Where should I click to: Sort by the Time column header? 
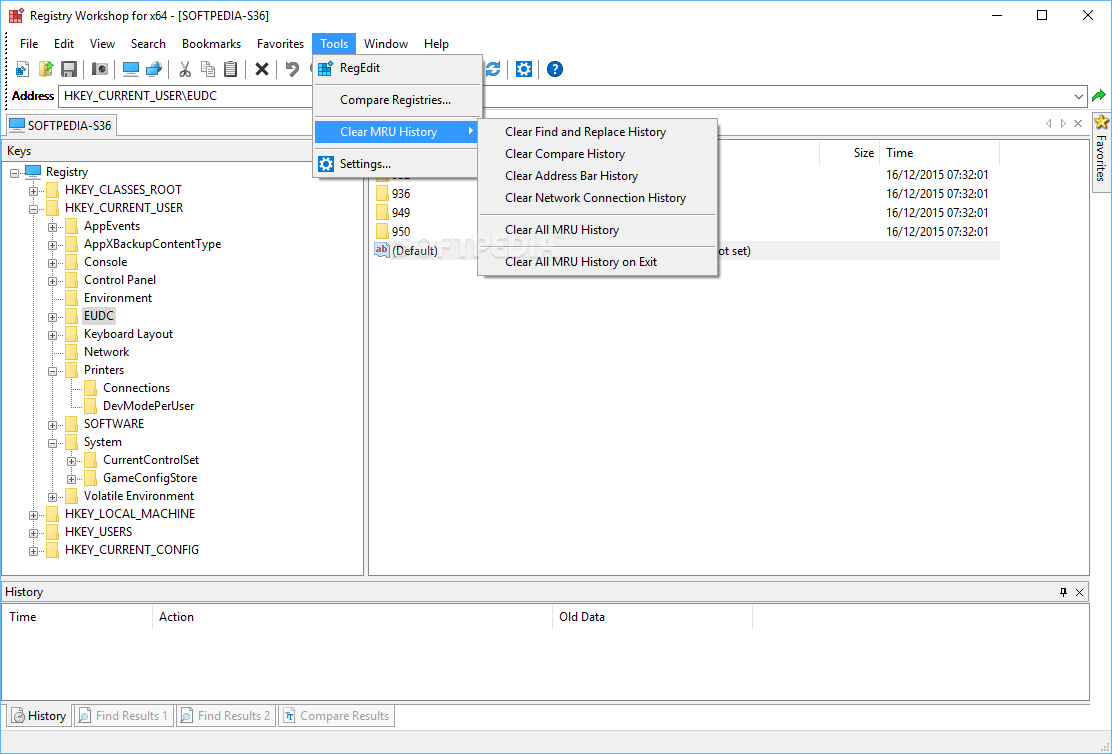pyautogui.click(x=939, y=153)
